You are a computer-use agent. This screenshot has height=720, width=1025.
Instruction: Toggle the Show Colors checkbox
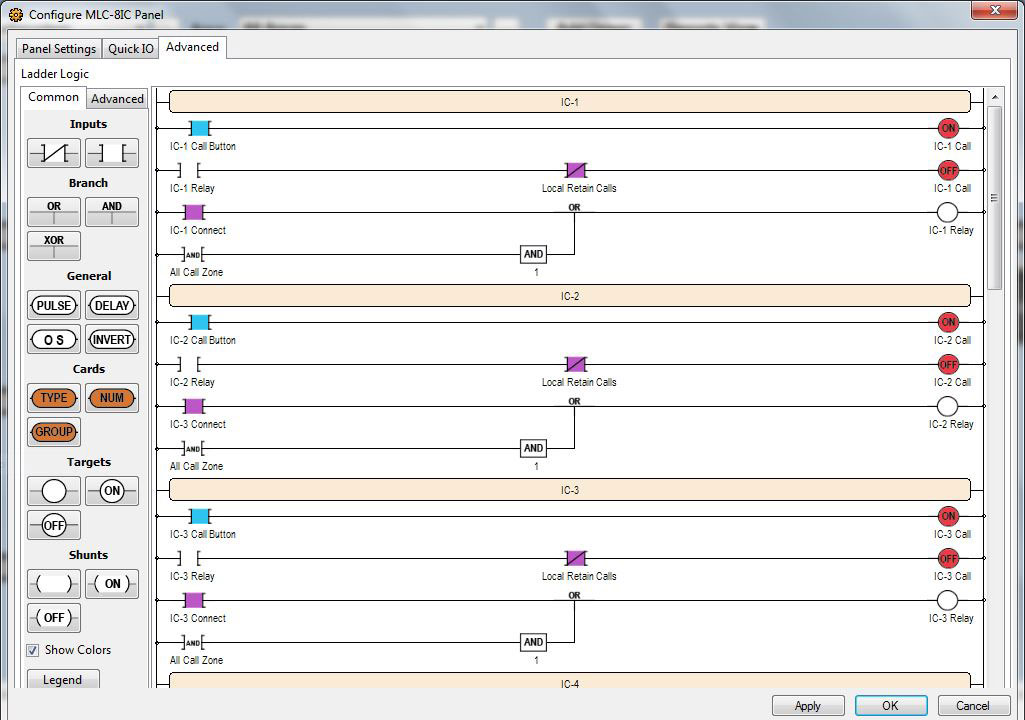point(33,651)
